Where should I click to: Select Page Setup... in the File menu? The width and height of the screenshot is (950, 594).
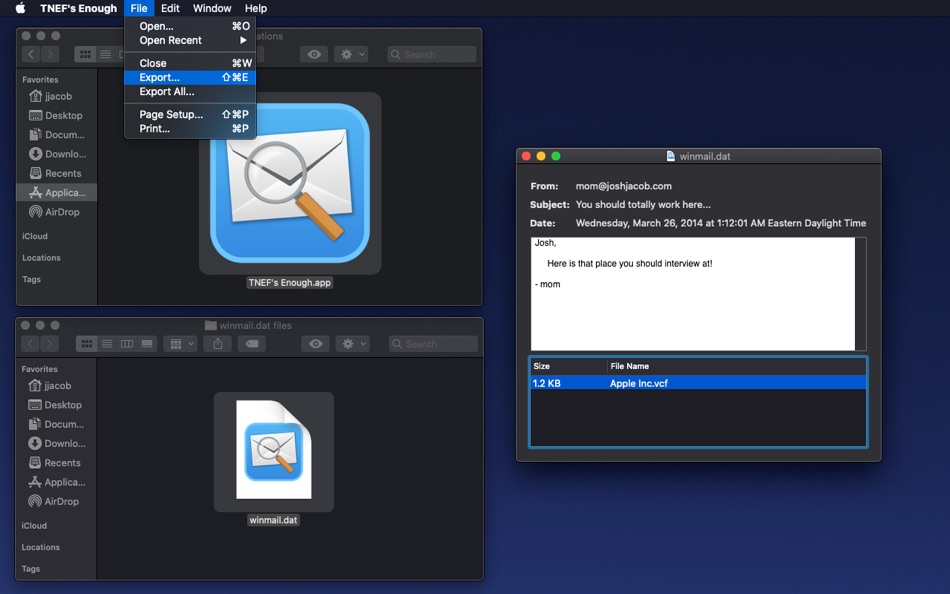[x=190, y=114]
